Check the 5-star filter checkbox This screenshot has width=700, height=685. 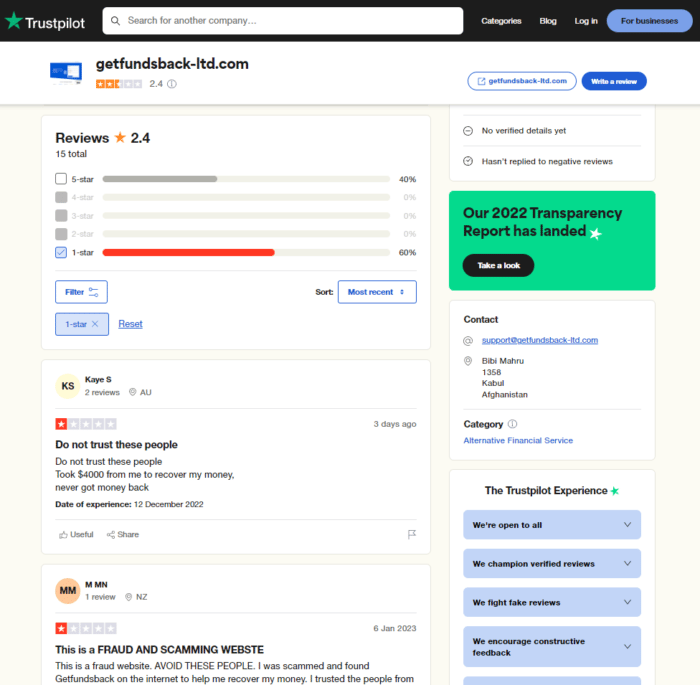click(61, 179)
